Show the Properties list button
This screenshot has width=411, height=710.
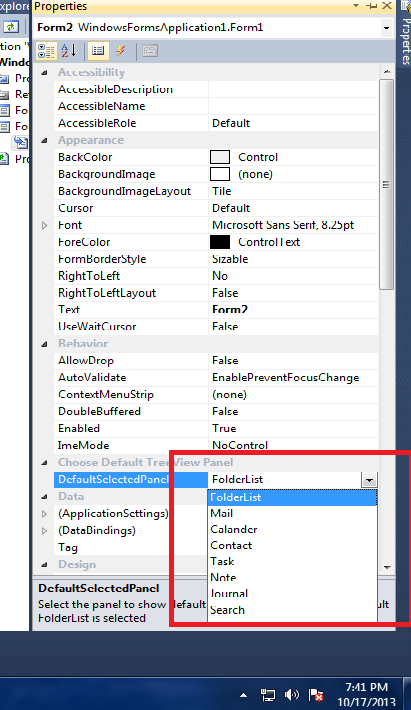pos(98,51)
